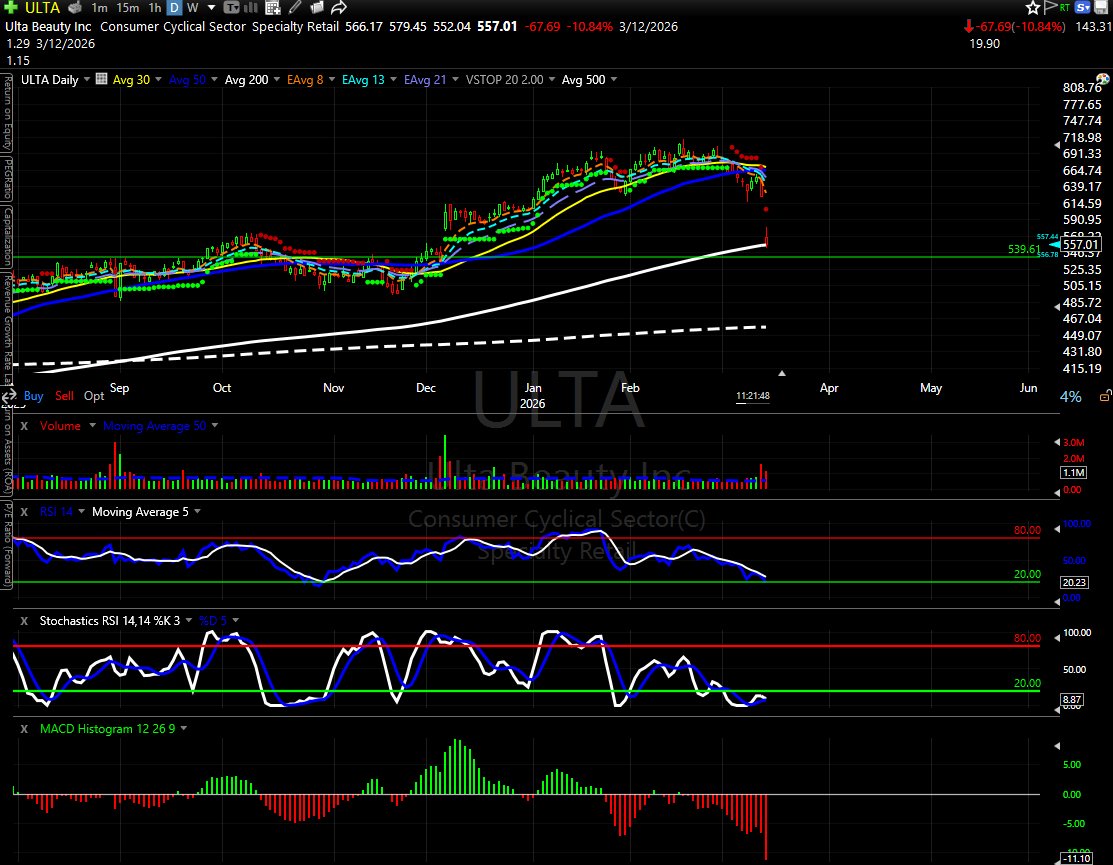The width and height of the screenshot is (1113, 865).
Task: Click the Opt options button
Action: [94, 396]
